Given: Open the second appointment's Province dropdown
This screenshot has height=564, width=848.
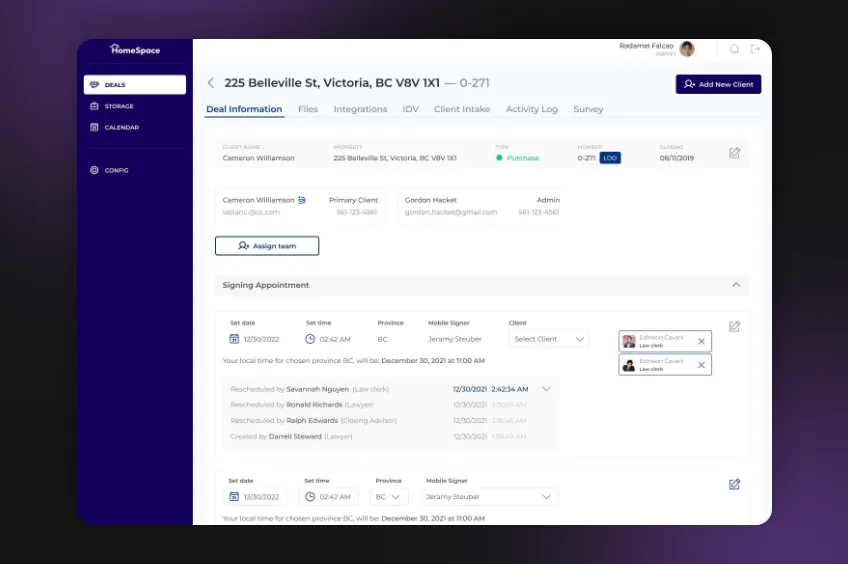Looking at the screenshot, I should 389,497.
